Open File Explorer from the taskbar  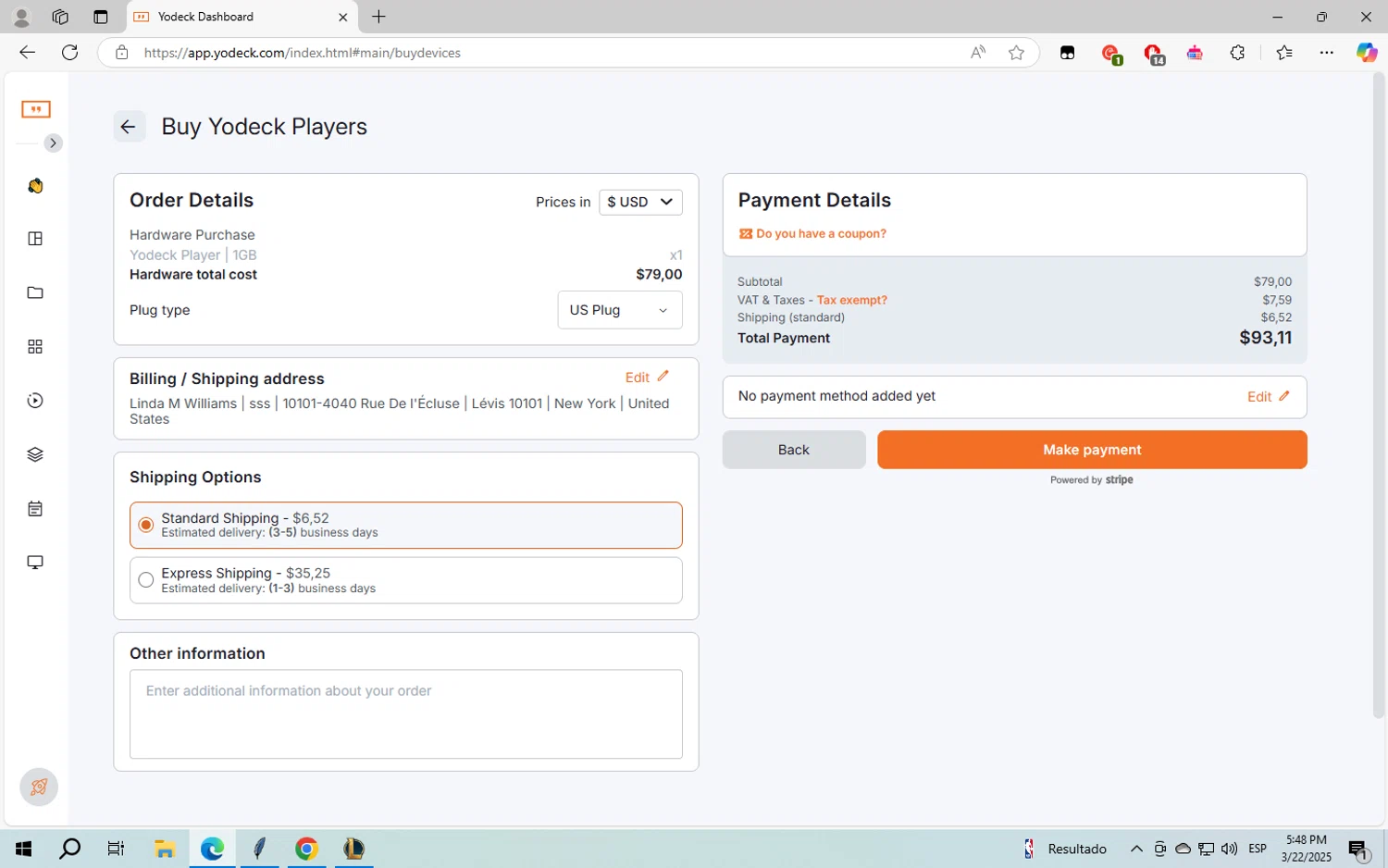pyautogui.click(x=165, y=849)
